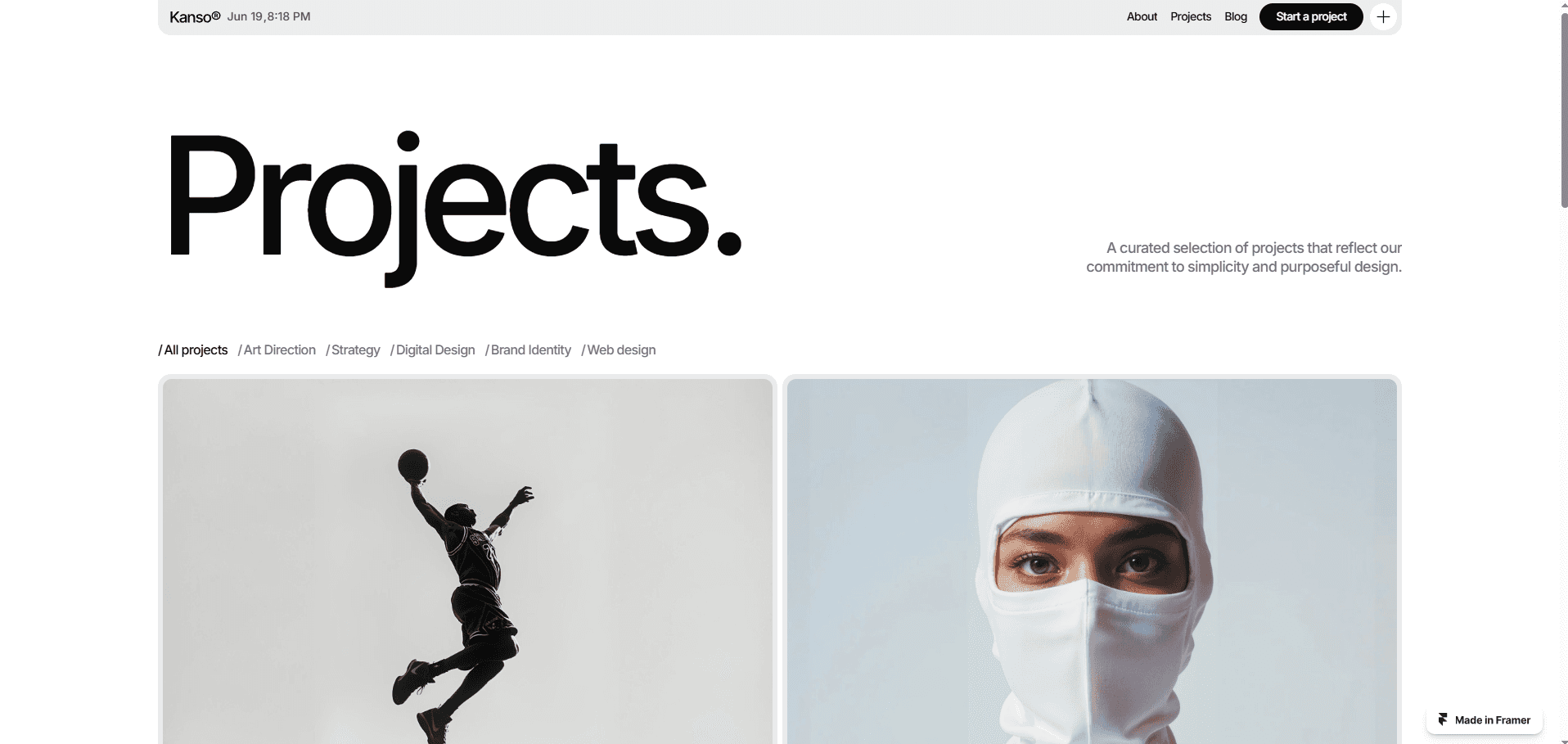
Task: Click the Projects. page heading
Action: click(x=454, y=206)
